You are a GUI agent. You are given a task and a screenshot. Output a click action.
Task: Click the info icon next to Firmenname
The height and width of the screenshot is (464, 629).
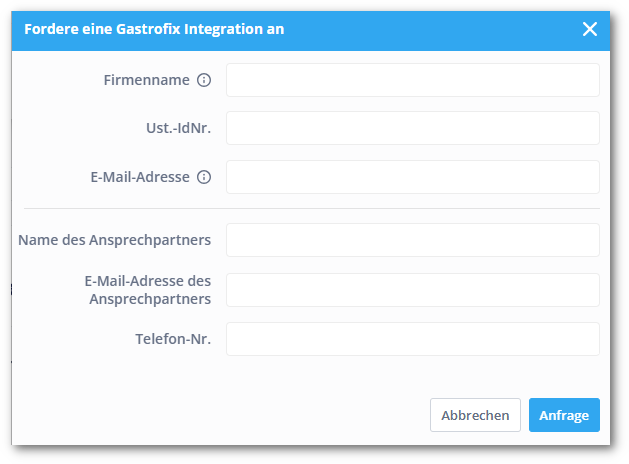tap(204, 80)
